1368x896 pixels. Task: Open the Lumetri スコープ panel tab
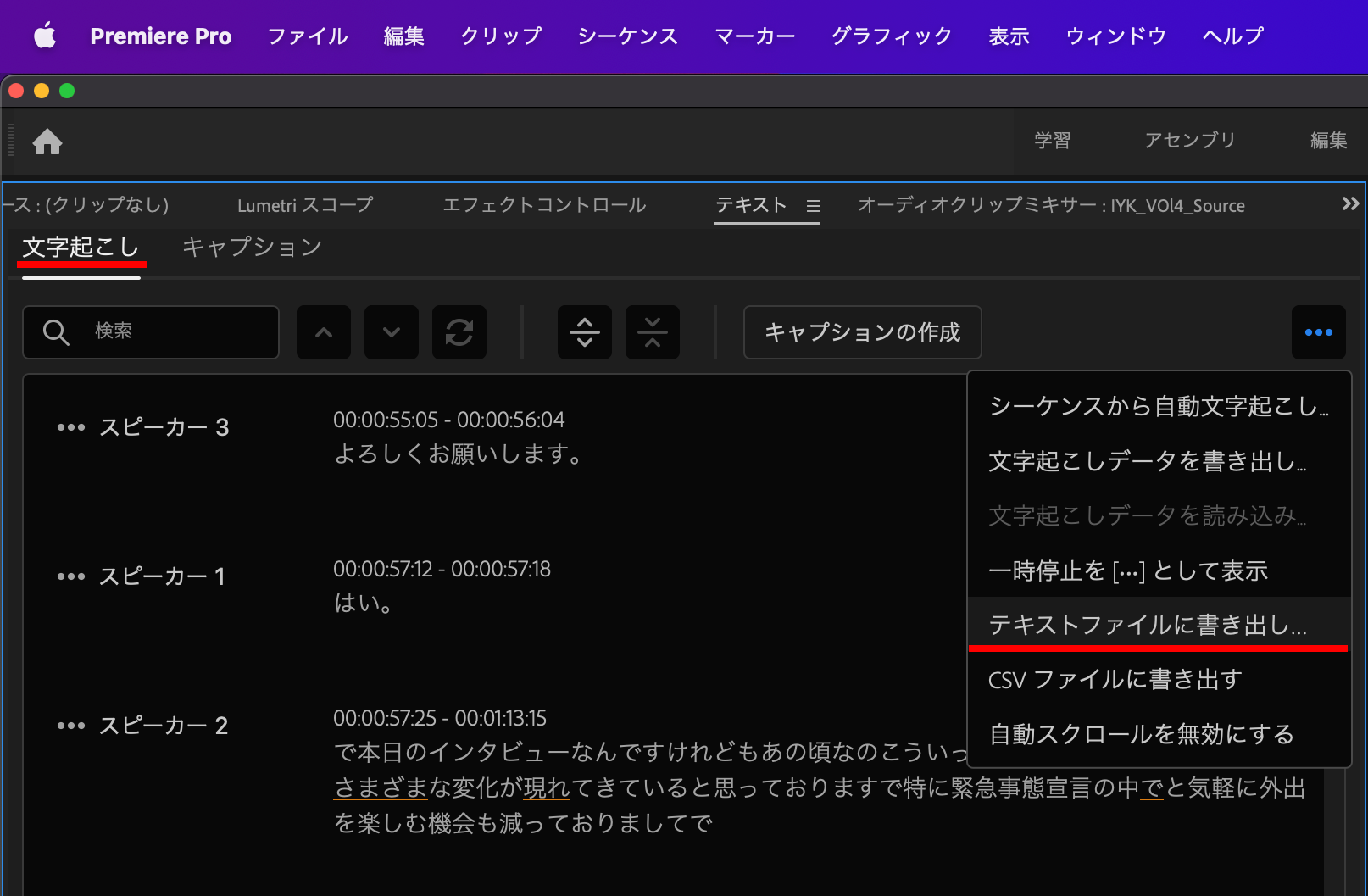[x=305, y=205]
